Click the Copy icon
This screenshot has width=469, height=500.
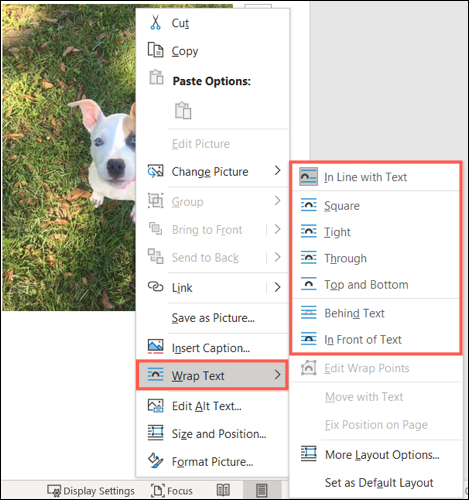[155, 50]
